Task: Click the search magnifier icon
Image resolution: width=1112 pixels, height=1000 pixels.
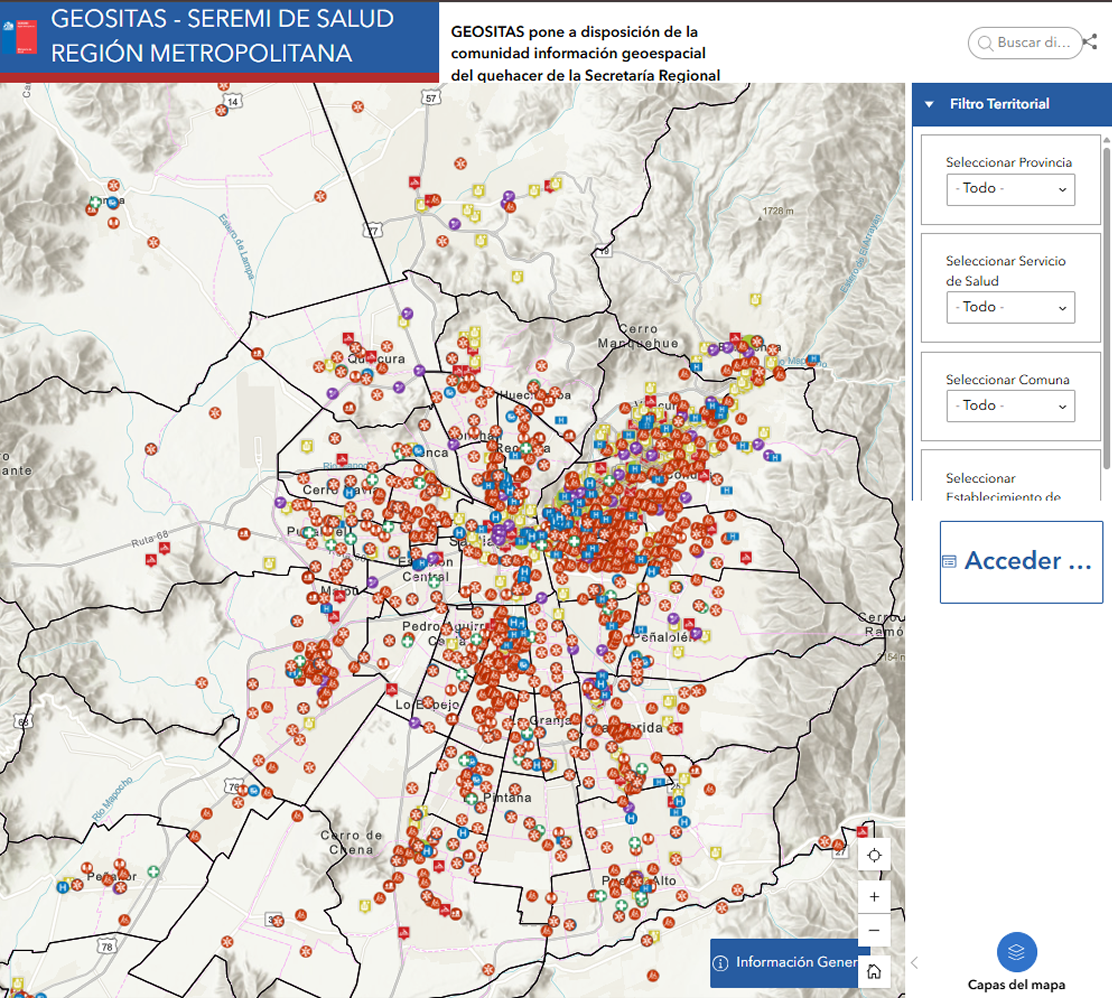Action: (x=984, y=43)
